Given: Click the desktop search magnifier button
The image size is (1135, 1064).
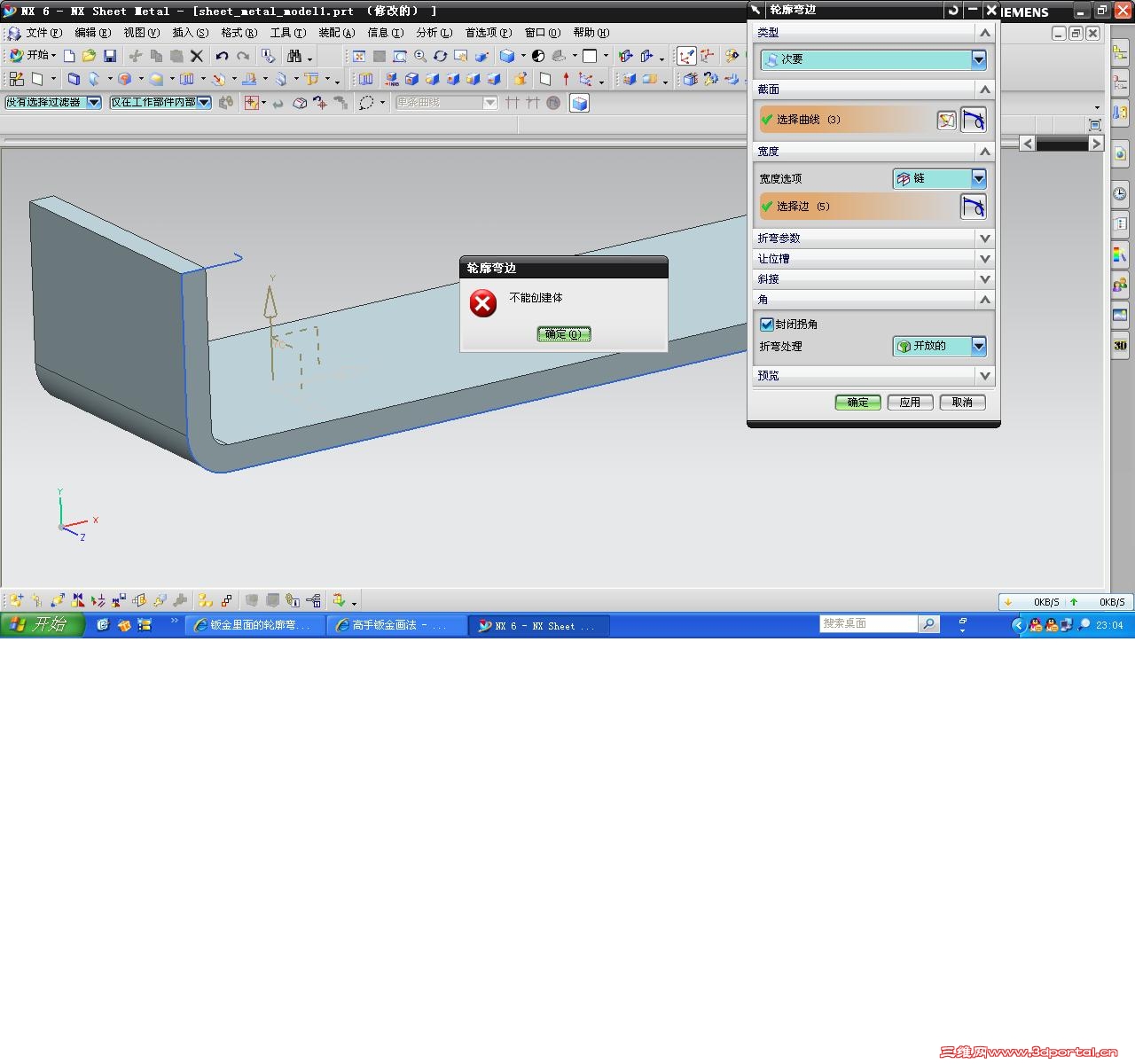Looking at the screenshot, I should [928, 624].
